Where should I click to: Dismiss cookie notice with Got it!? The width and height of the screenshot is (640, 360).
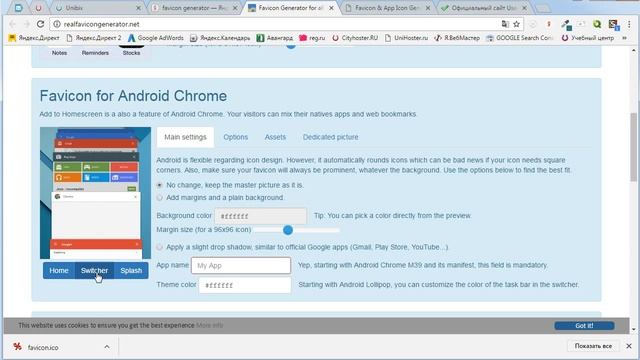tap(584, 326)
